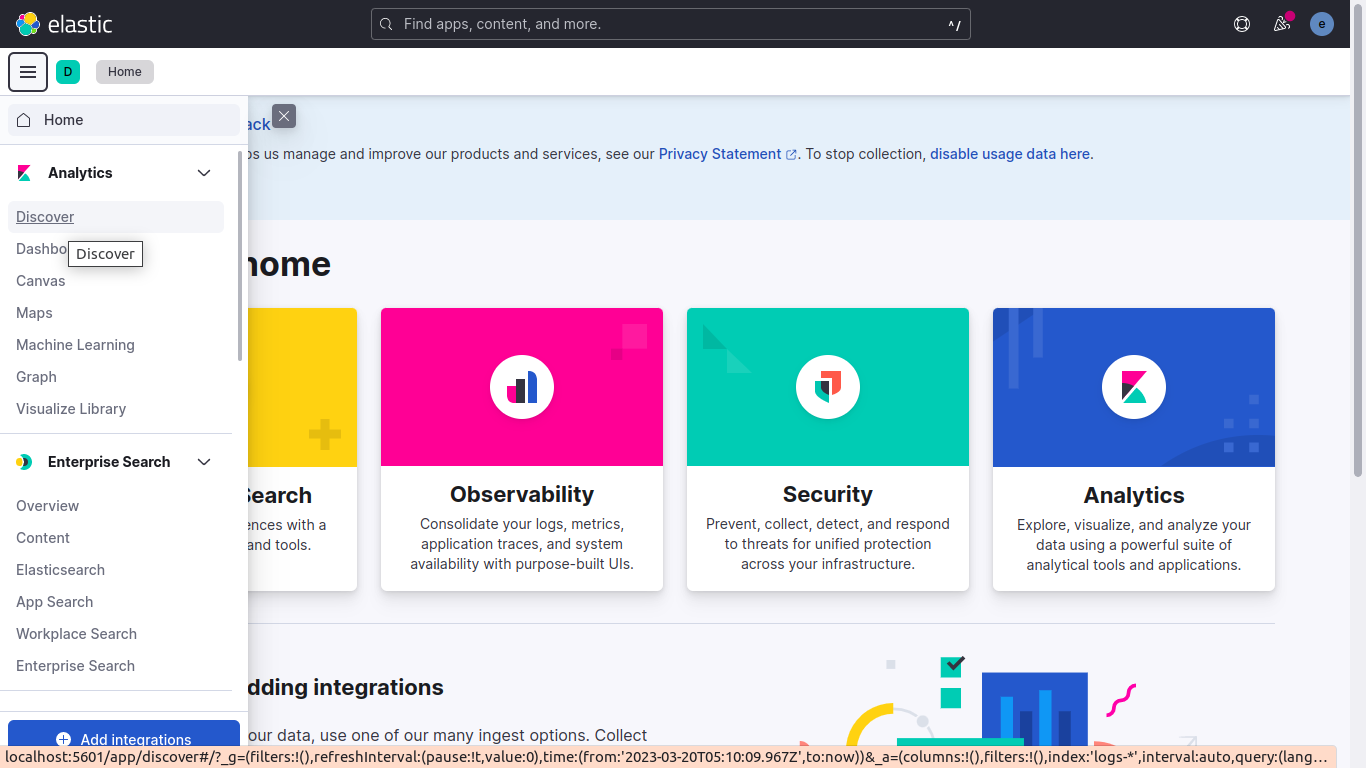
Task: Click the Analytics card Kibana icon
Action: [1134, 387]
